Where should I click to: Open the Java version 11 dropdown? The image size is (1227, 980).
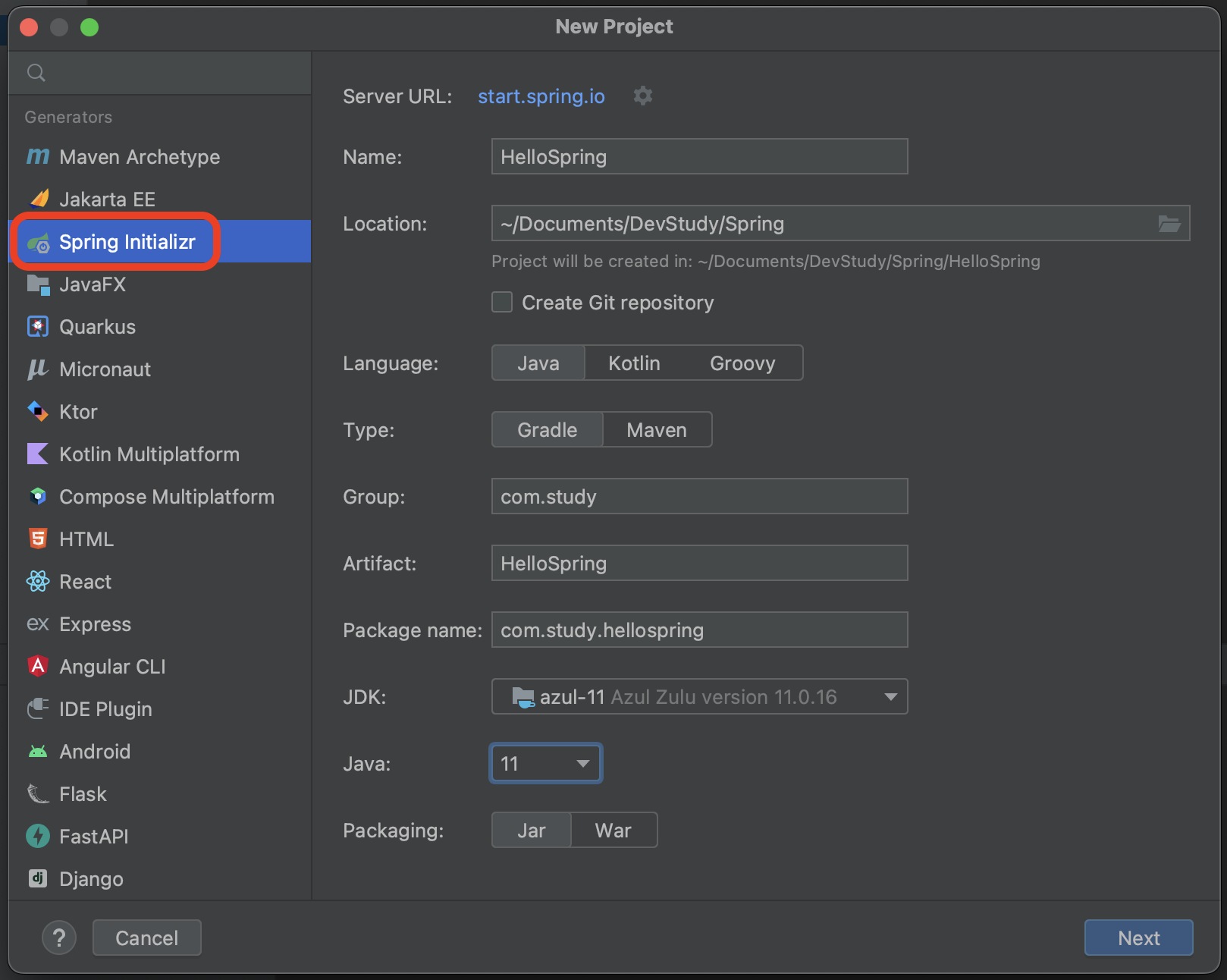click(546, 764)
